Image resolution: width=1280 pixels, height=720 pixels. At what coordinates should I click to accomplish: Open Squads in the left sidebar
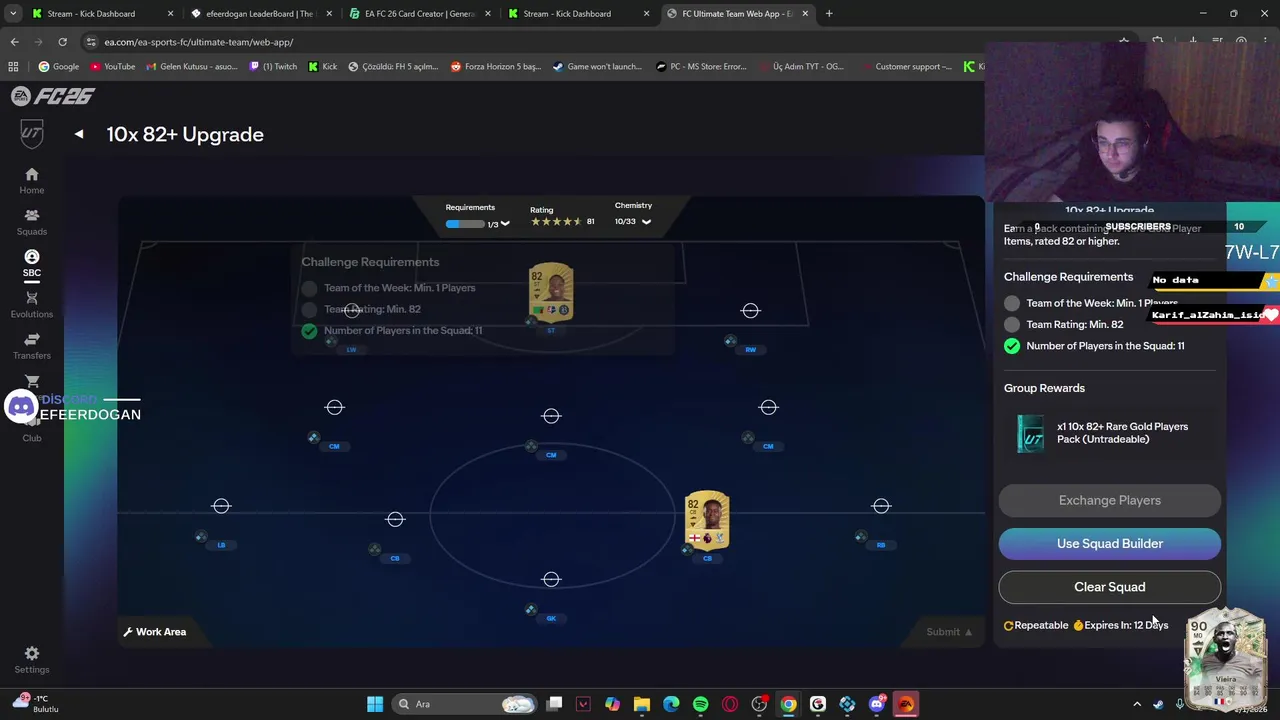pyautogui.click(x=32, y=222)
